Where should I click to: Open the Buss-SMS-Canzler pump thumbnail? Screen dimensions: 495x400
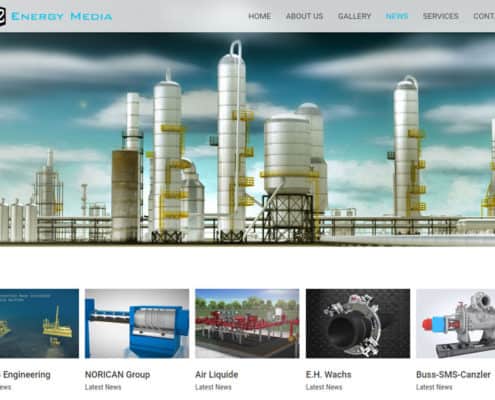point(455,323)
